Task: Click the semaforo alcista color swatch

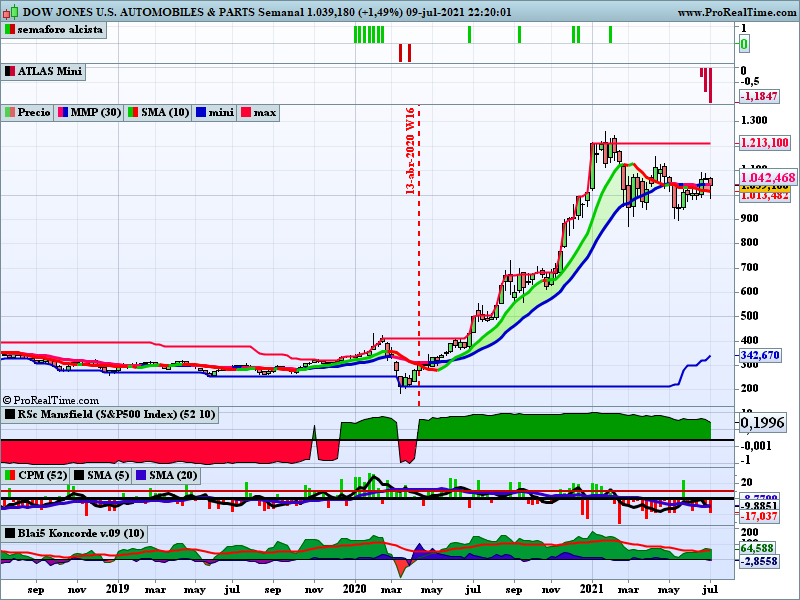Action: coord(10,30)
